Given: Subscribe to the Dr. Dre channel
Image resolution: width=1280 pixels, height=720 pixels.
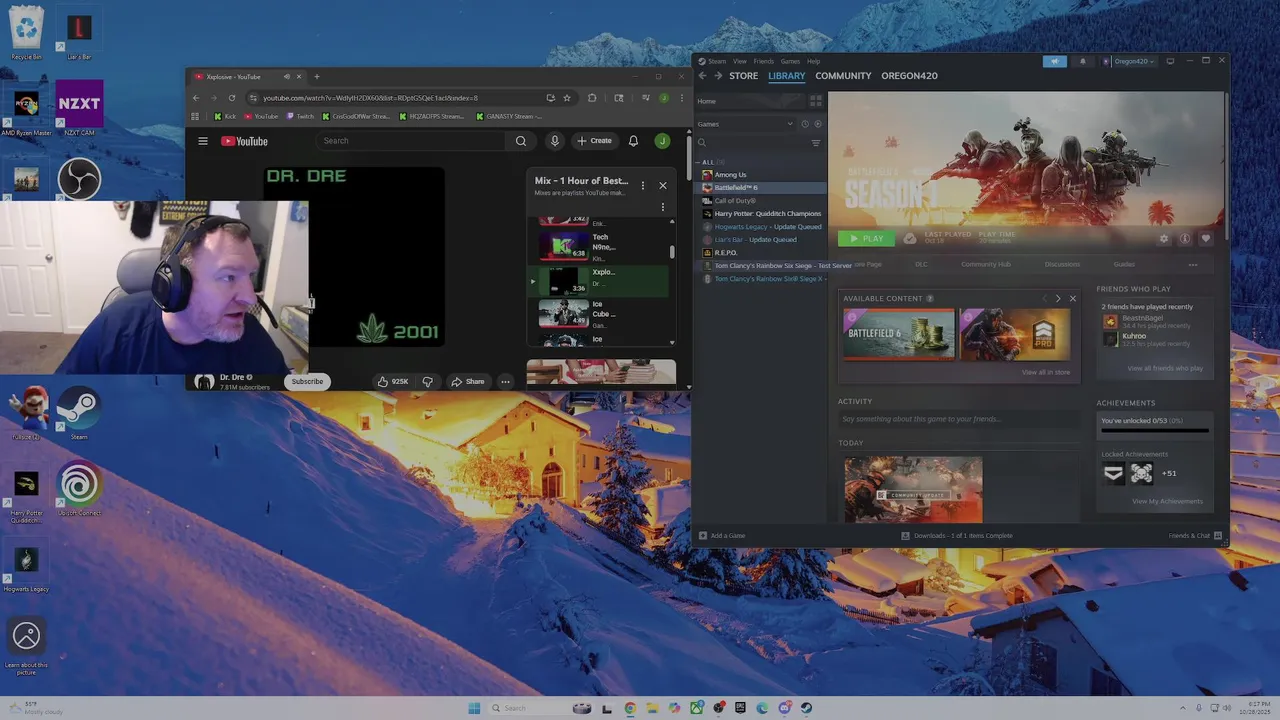Looking at the screenshot, I should (307, 381).
